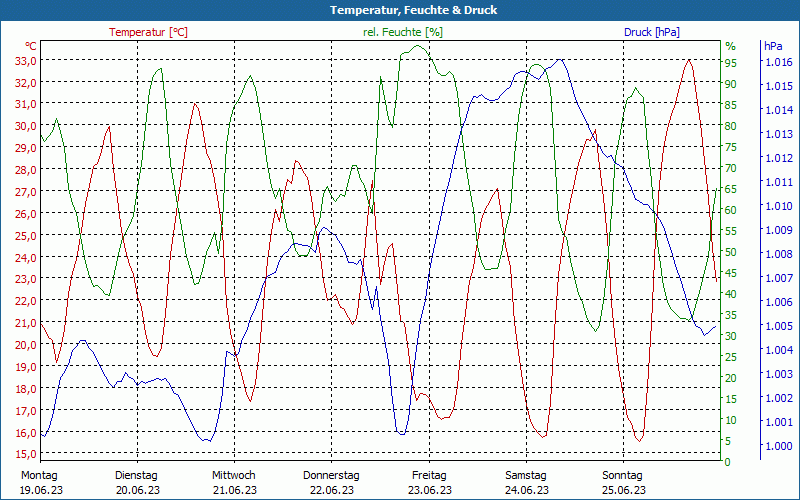The image size is (800, 500).
Task: Click the 'Dienstag' day label
Action: pyautogui.click(x=136, y=475)
